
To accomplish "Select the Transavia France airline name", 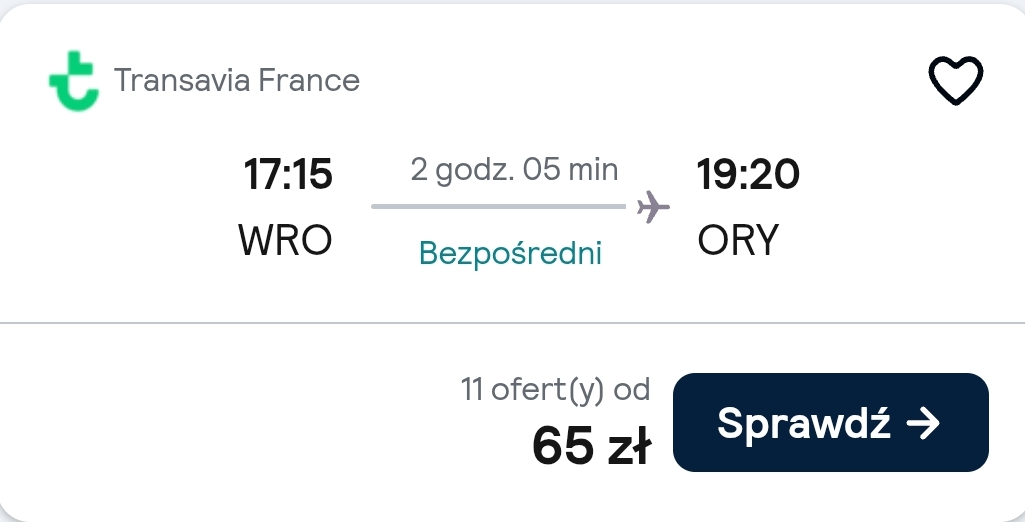I will tap(237, 80).
